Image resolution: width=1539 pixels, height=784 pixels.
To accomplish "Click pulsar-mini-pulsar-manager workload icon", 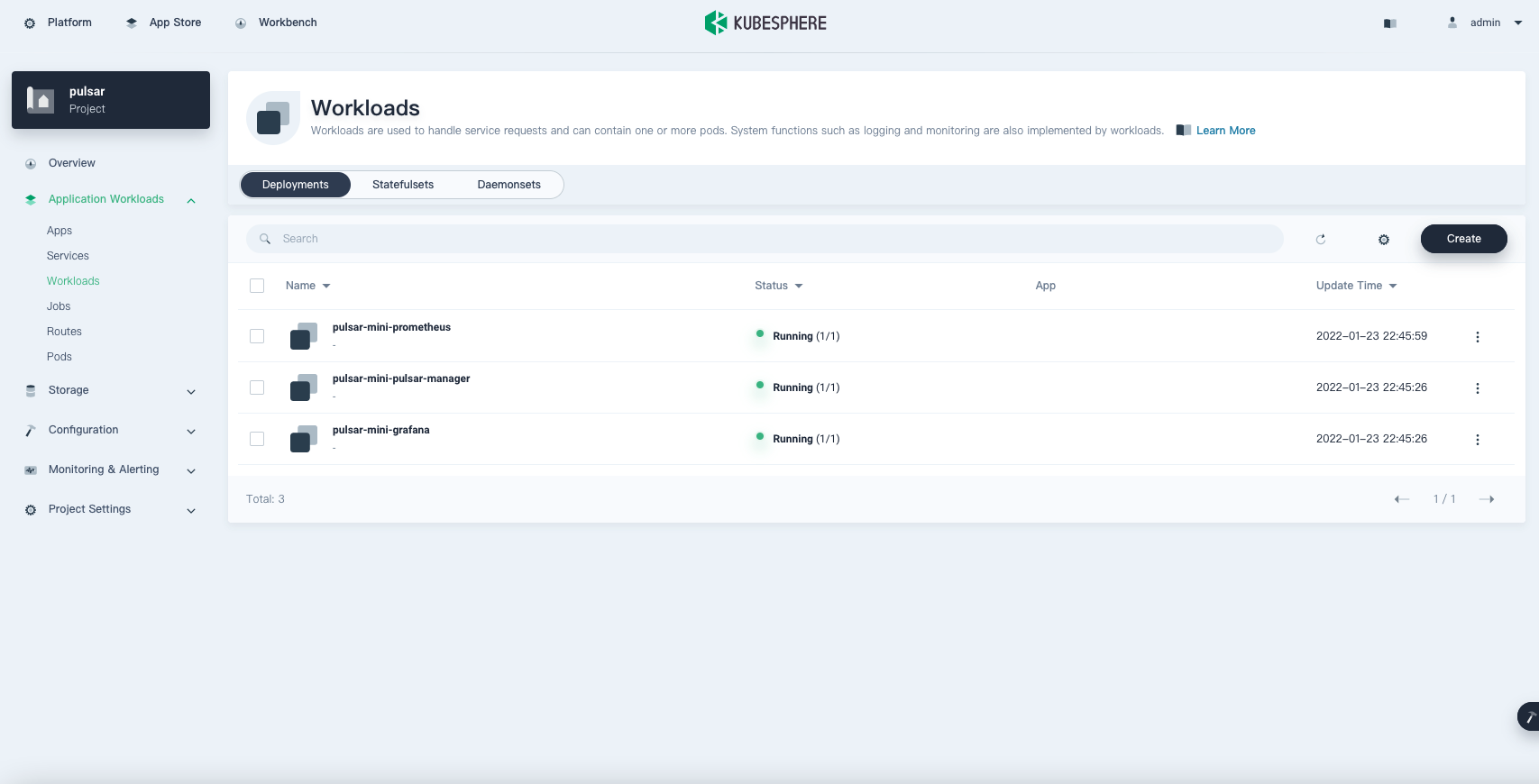I will 304,387.
